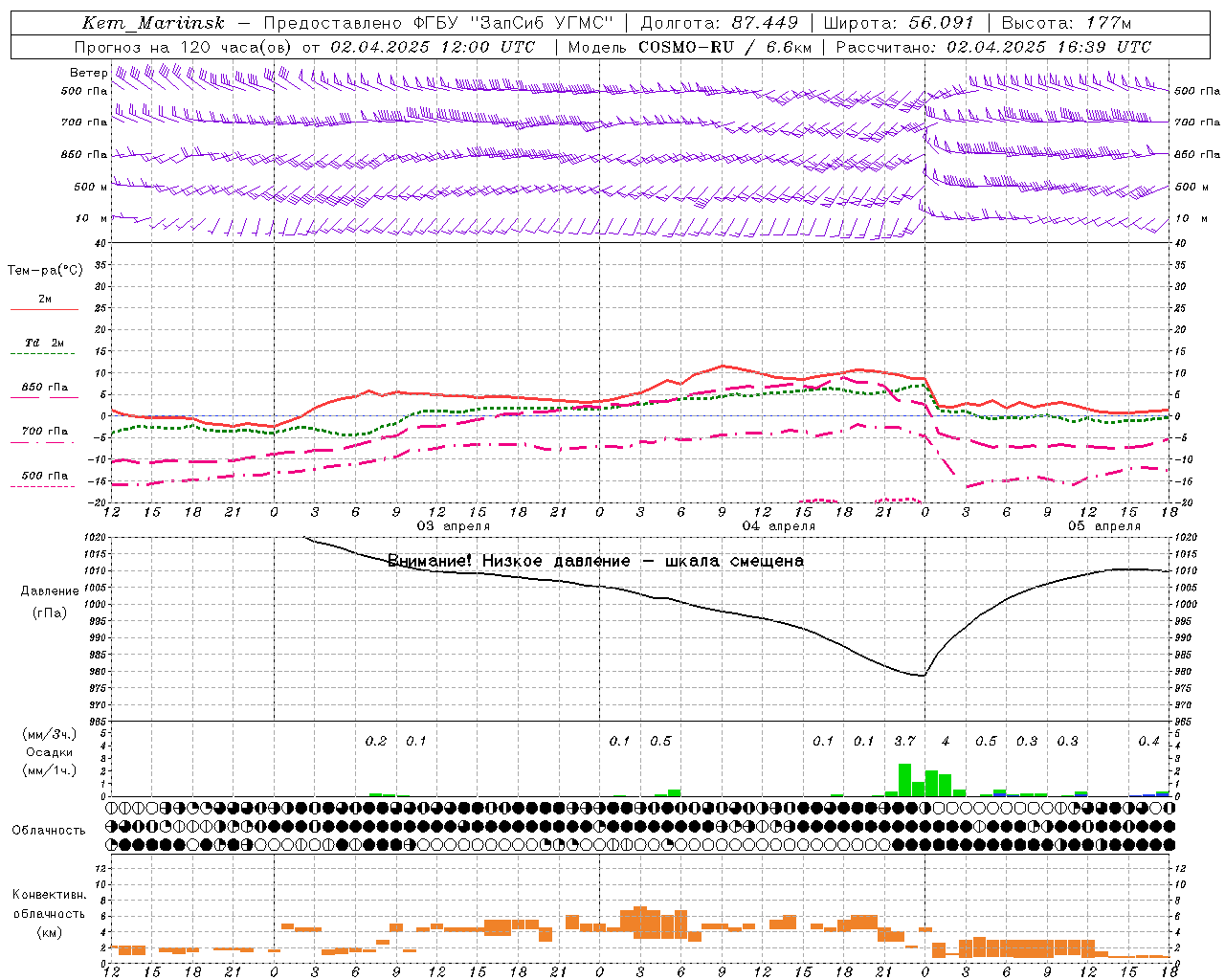Click the 'Осадки' precipitation label
Image resolution: width=1225 pixels, height=980 pixels.
tap(50, 752)
